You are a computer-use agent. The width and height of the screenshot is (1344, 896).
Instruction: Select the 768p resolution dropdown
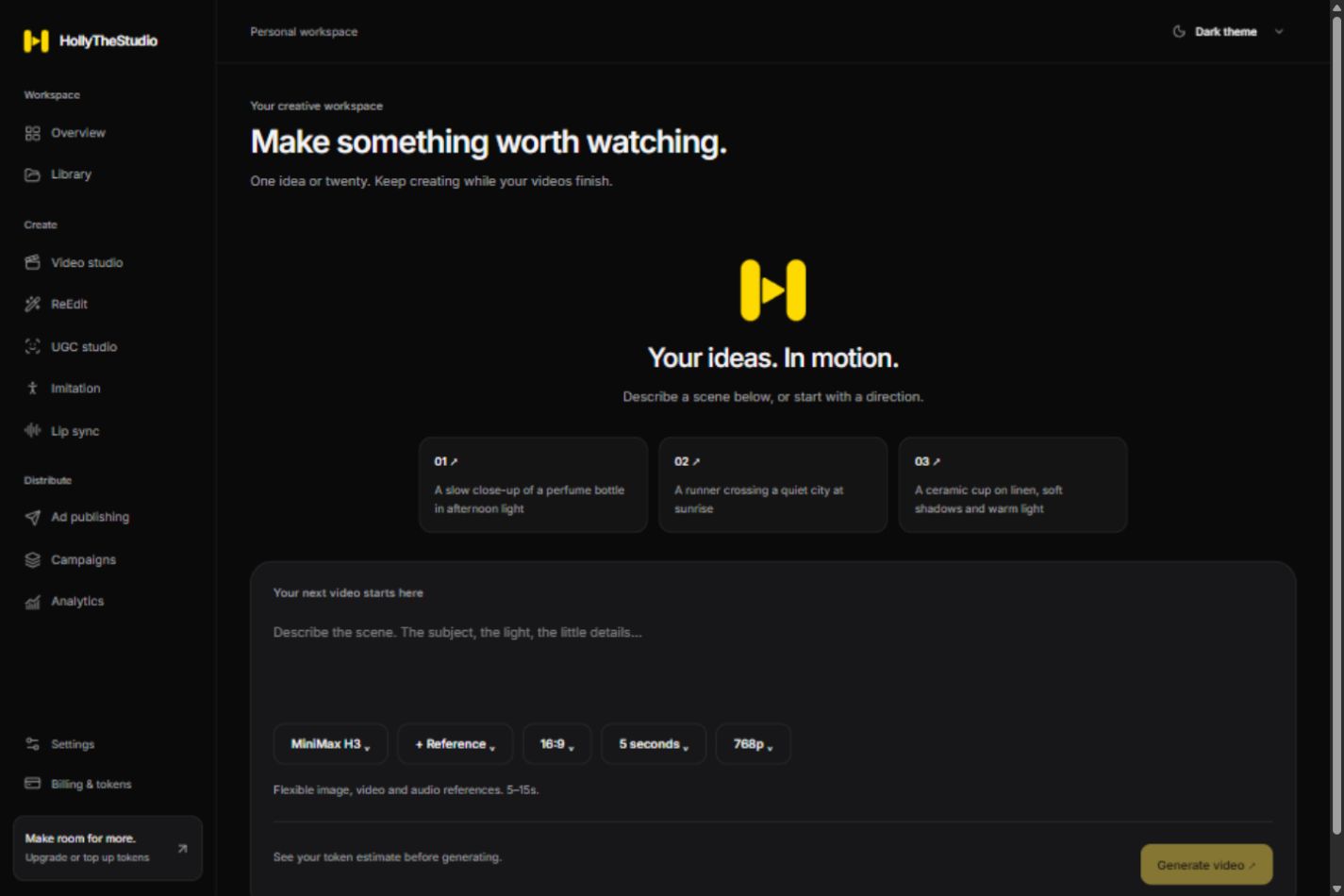[753, 744]
